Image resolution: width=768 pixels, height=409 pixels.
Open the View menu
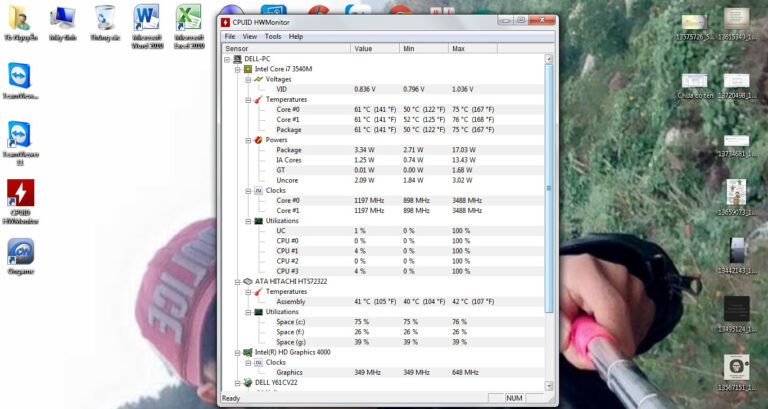[x=250, y=37]
